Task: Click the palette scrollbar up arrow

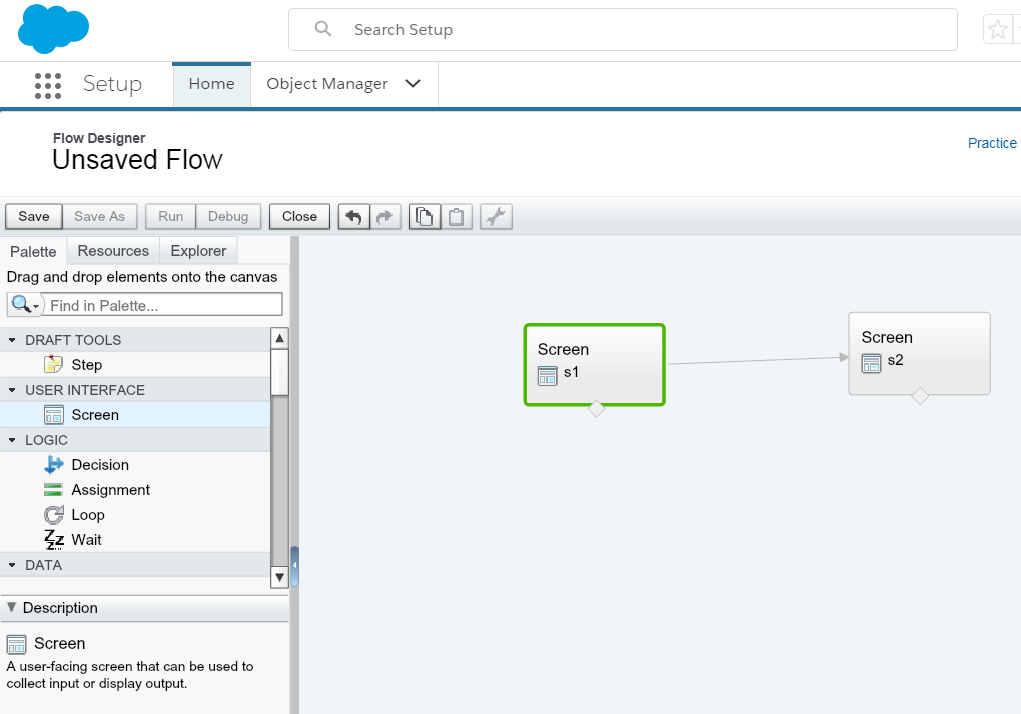Action: (279, 338)
